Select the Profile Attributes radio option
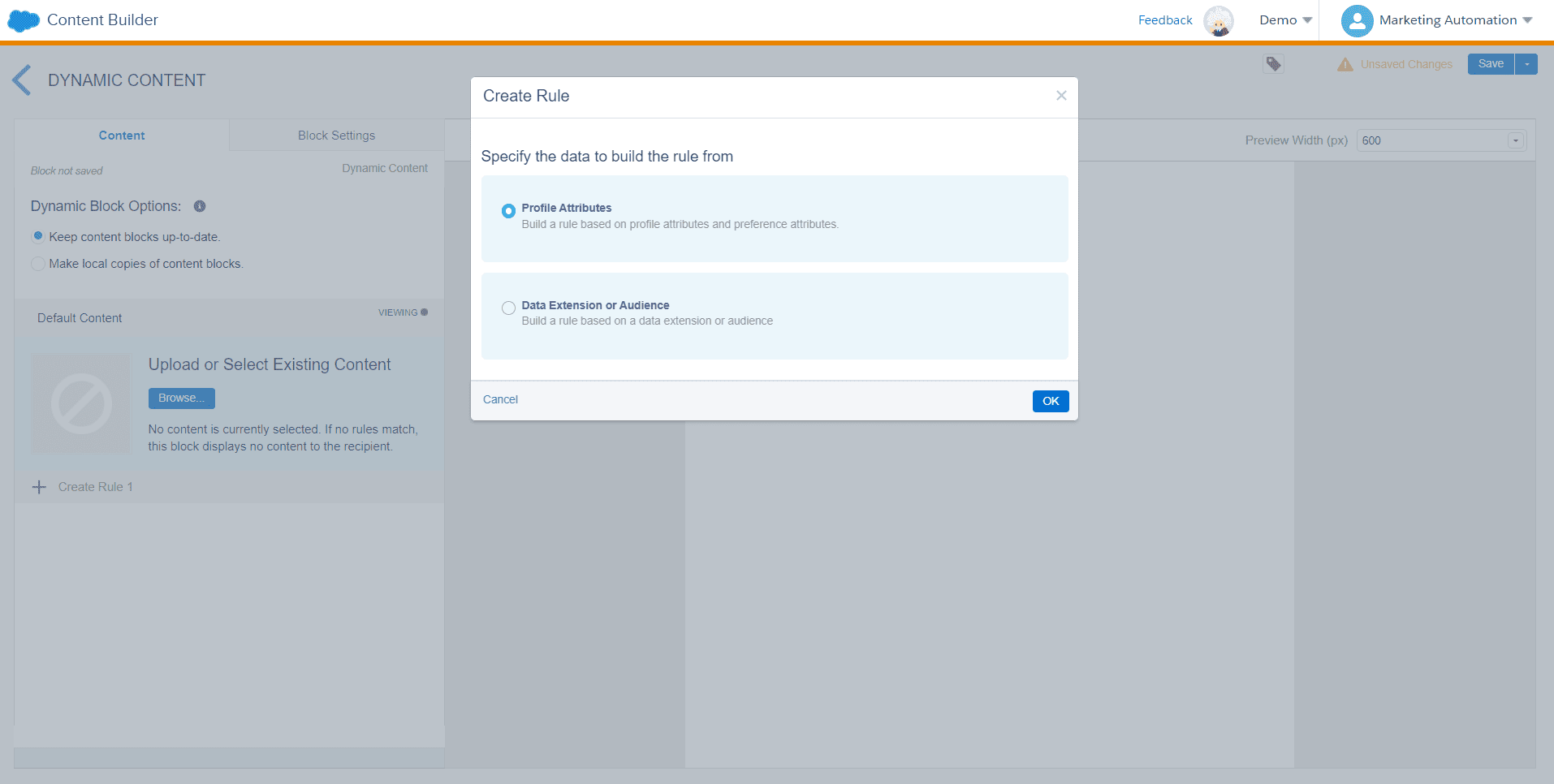 [508, 211]
